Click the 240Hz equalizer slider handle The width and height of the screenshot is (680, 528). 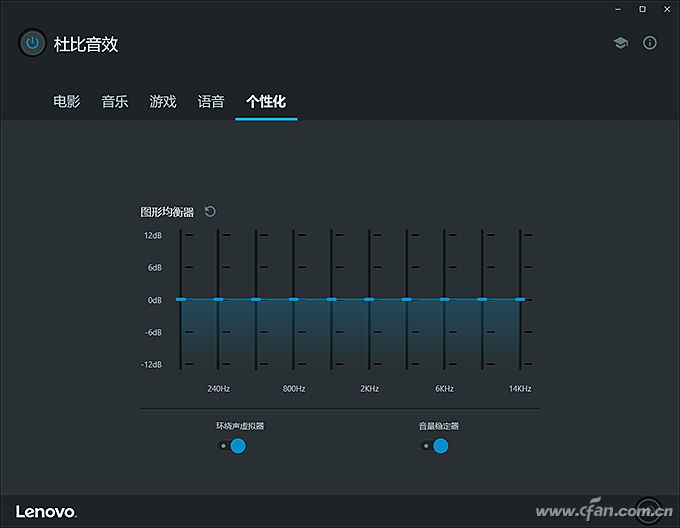[218, 300]
